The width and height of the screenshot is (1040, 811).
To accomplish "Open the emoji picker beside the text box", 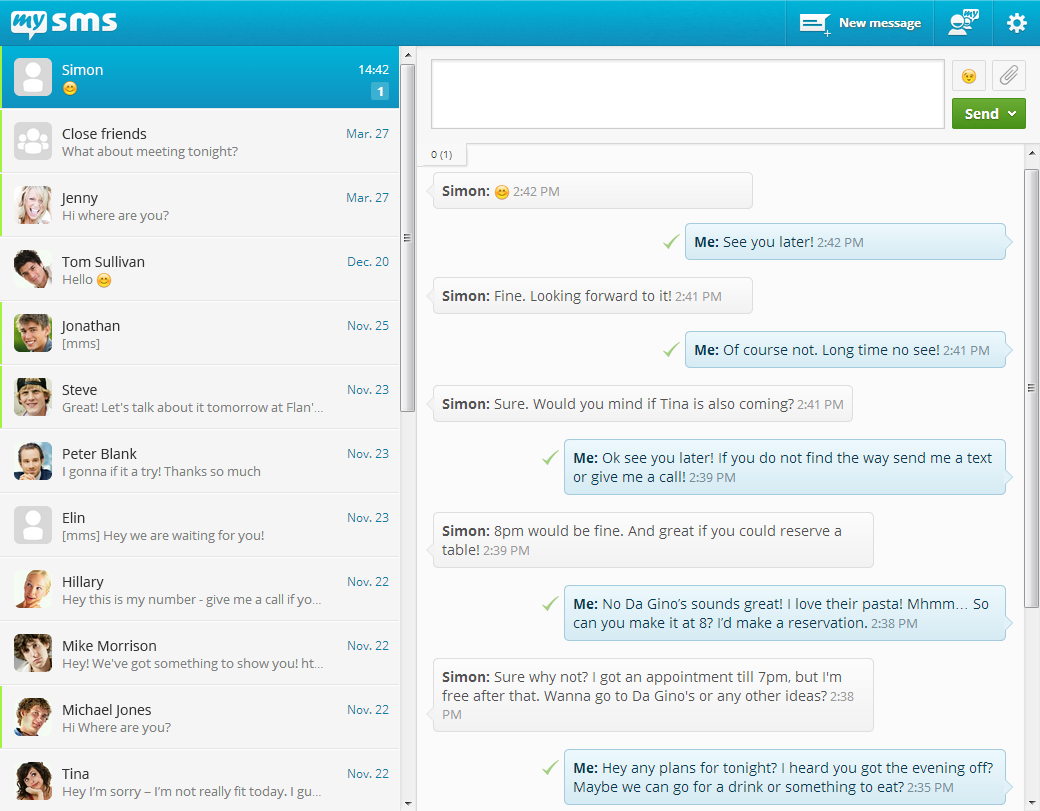I will point(968,76).
